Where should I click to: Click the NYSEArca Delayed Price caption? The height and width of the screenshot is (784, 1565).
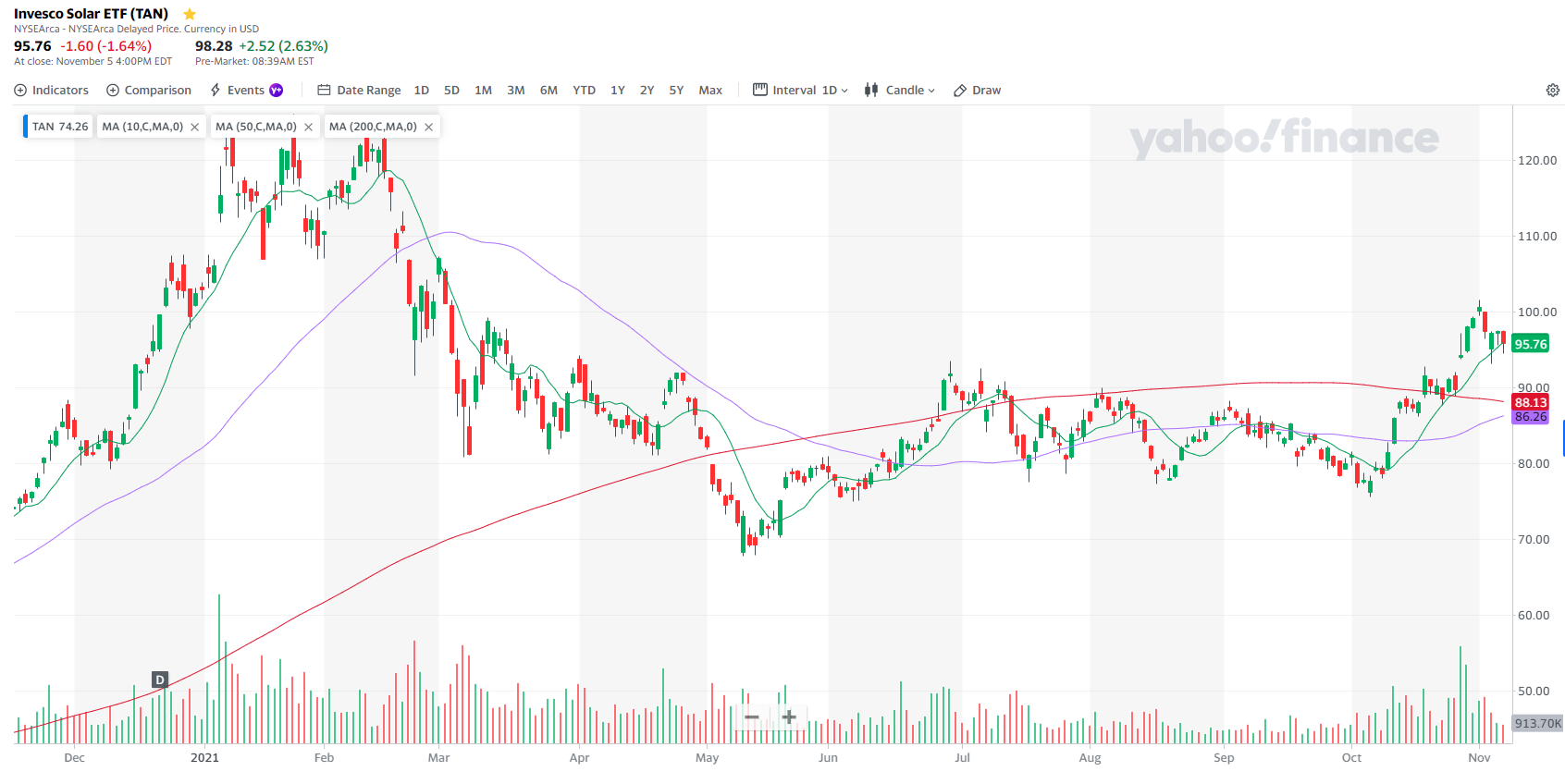136,29
